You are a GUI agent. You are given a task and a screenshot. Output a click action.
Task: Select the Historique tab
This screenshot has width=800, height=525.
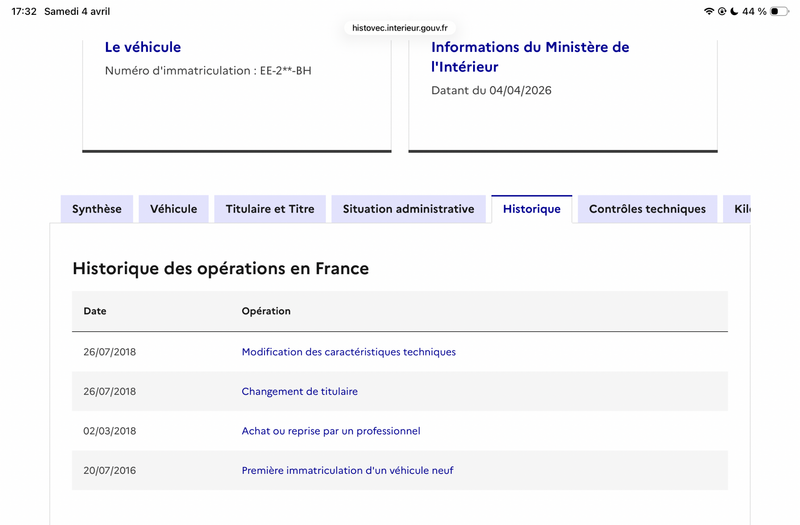tap(531, 209)
